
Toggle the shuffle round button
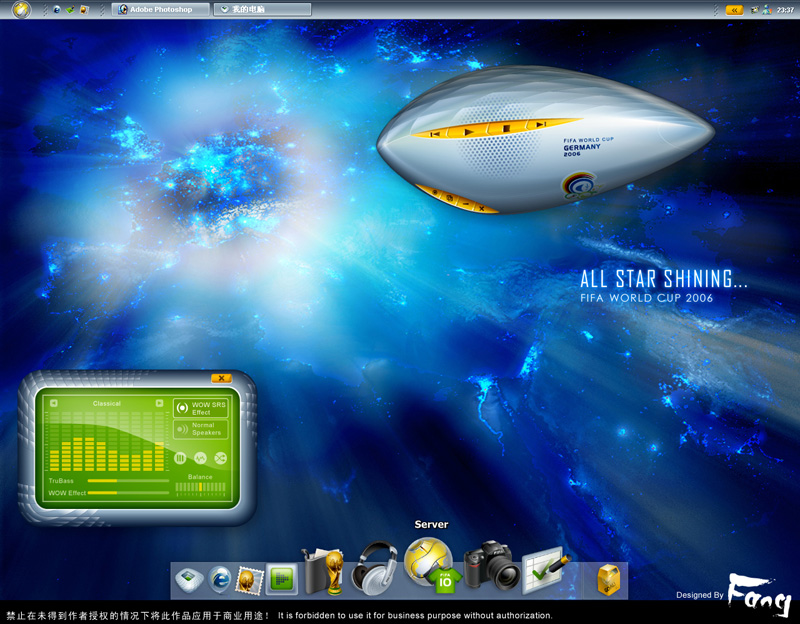[220, 458]
